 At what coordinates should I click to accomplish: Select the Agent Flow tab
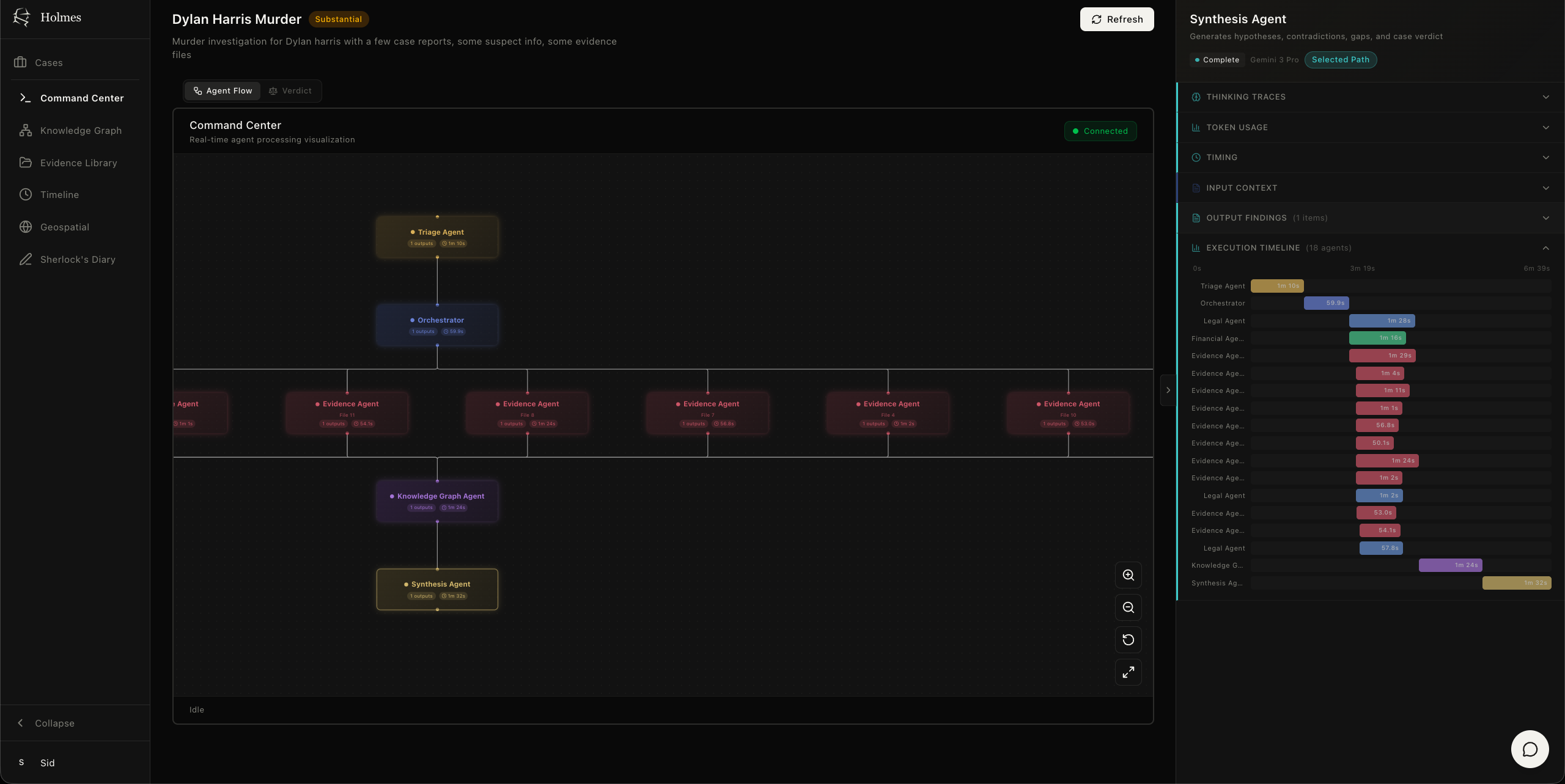[223, 91]
